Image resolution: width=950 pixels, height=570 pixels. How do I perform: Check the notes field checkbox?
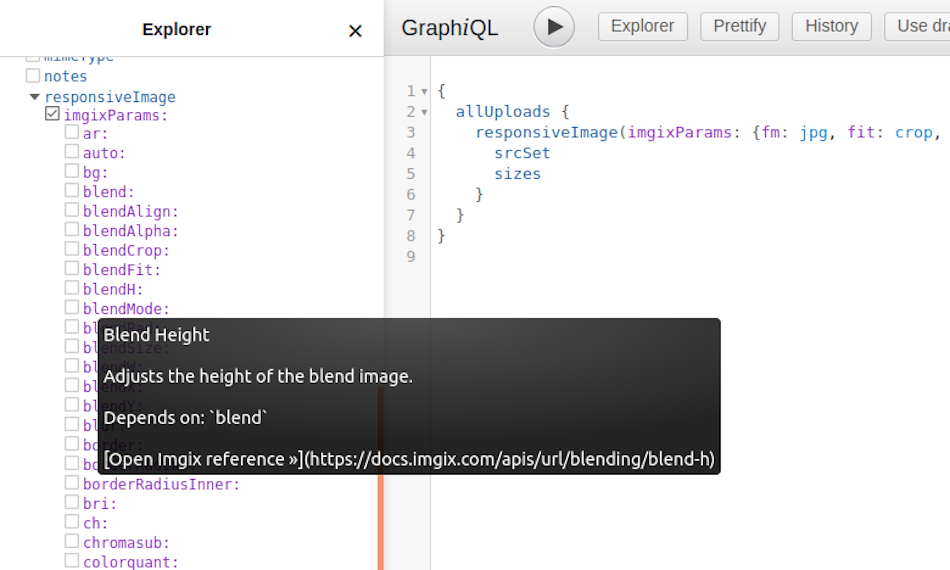click(33, 76)
